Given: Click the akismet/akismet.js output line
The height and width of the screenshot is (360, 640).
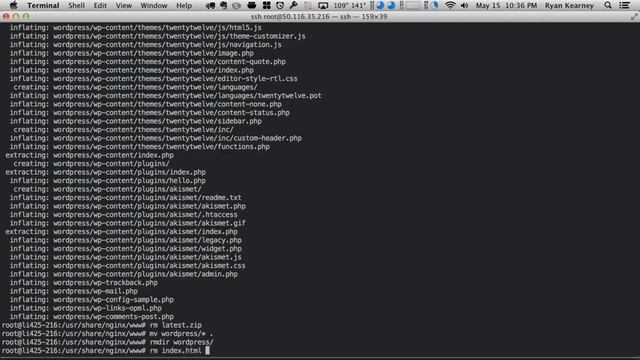Looking at the screenshot, I should pyautogui.click(x=126, y=257).
